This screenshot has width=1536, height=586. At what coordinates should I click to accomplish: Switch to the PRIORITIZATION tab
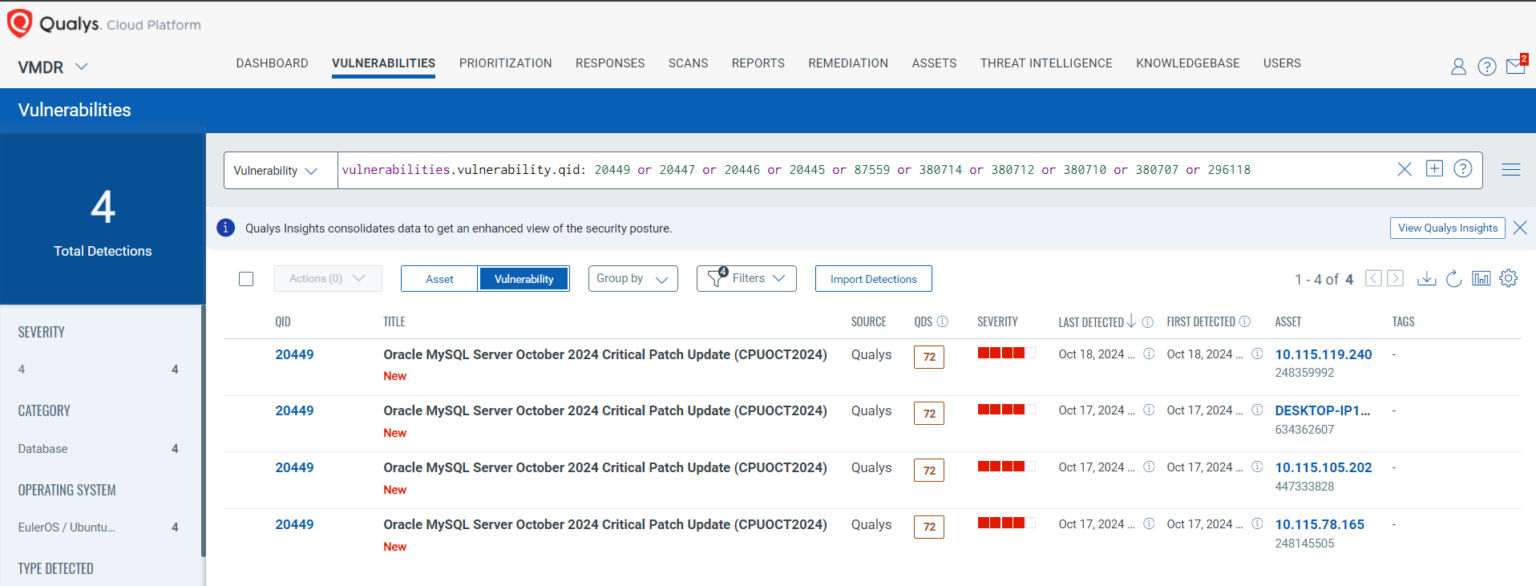pos(505,63)
